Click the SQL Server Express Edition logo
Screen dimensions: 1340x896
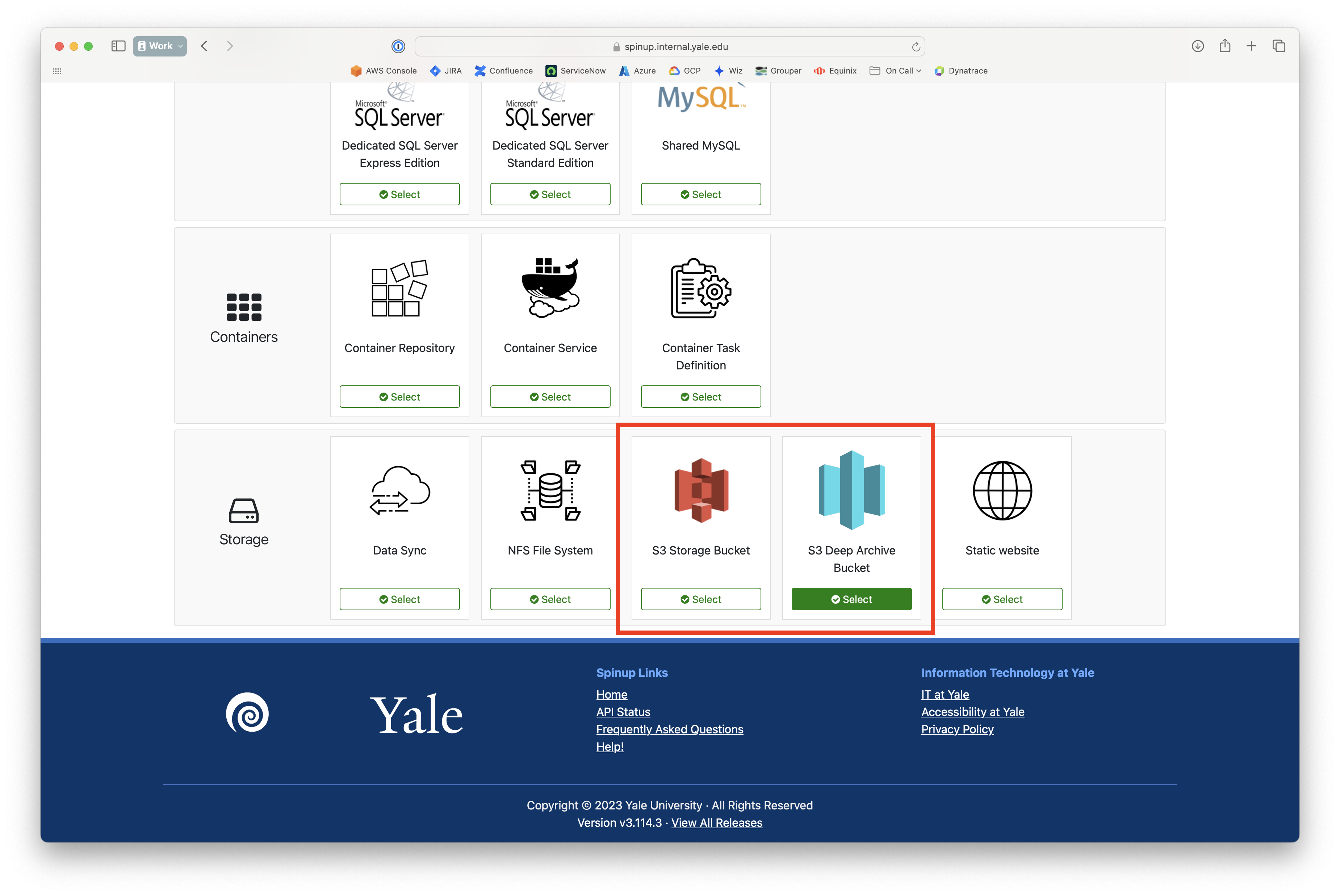(399, 106)
